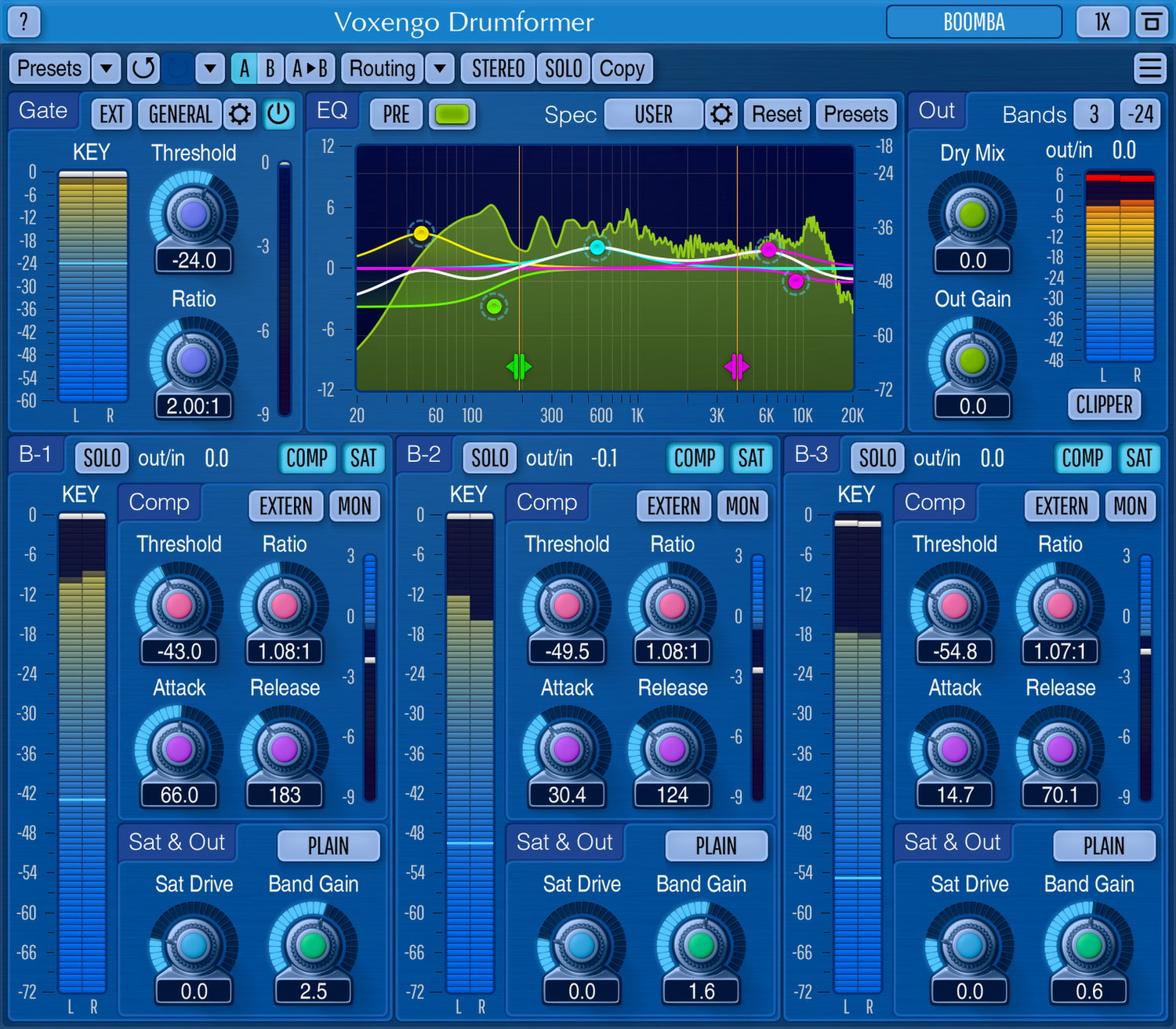Click the EQ Reset button

pyautogui.click(x=776, y=115)
